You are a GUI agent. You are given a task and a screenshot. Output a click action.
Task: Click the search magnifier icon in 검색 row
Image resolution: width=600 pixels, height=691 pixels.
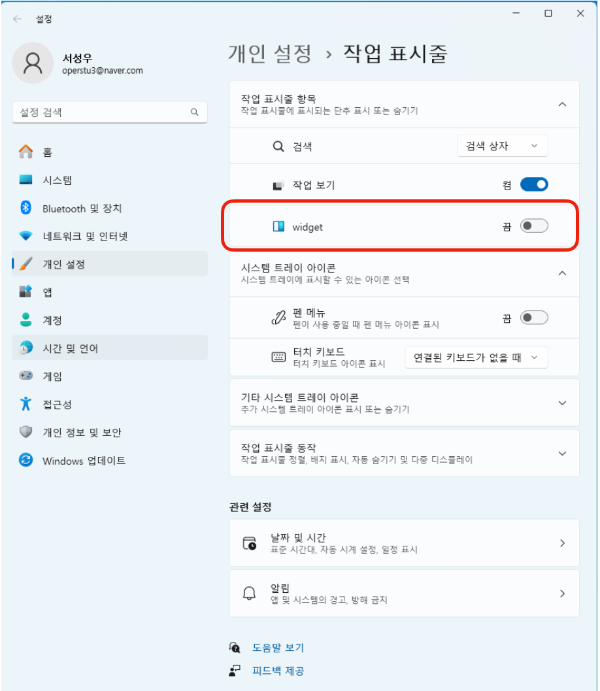tap(278, 146)
